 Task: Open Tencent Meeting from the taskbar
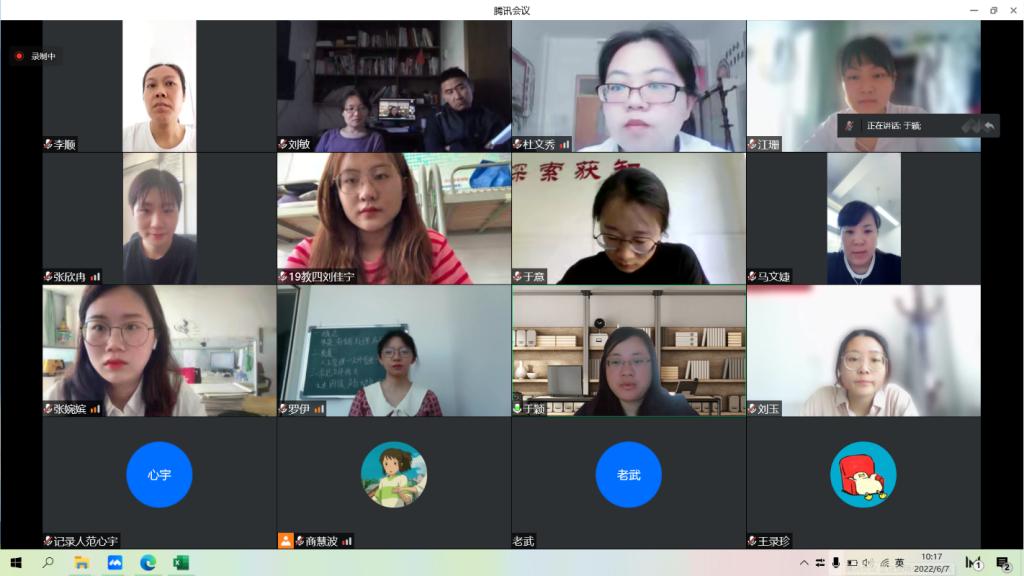[x=115, y=562]
